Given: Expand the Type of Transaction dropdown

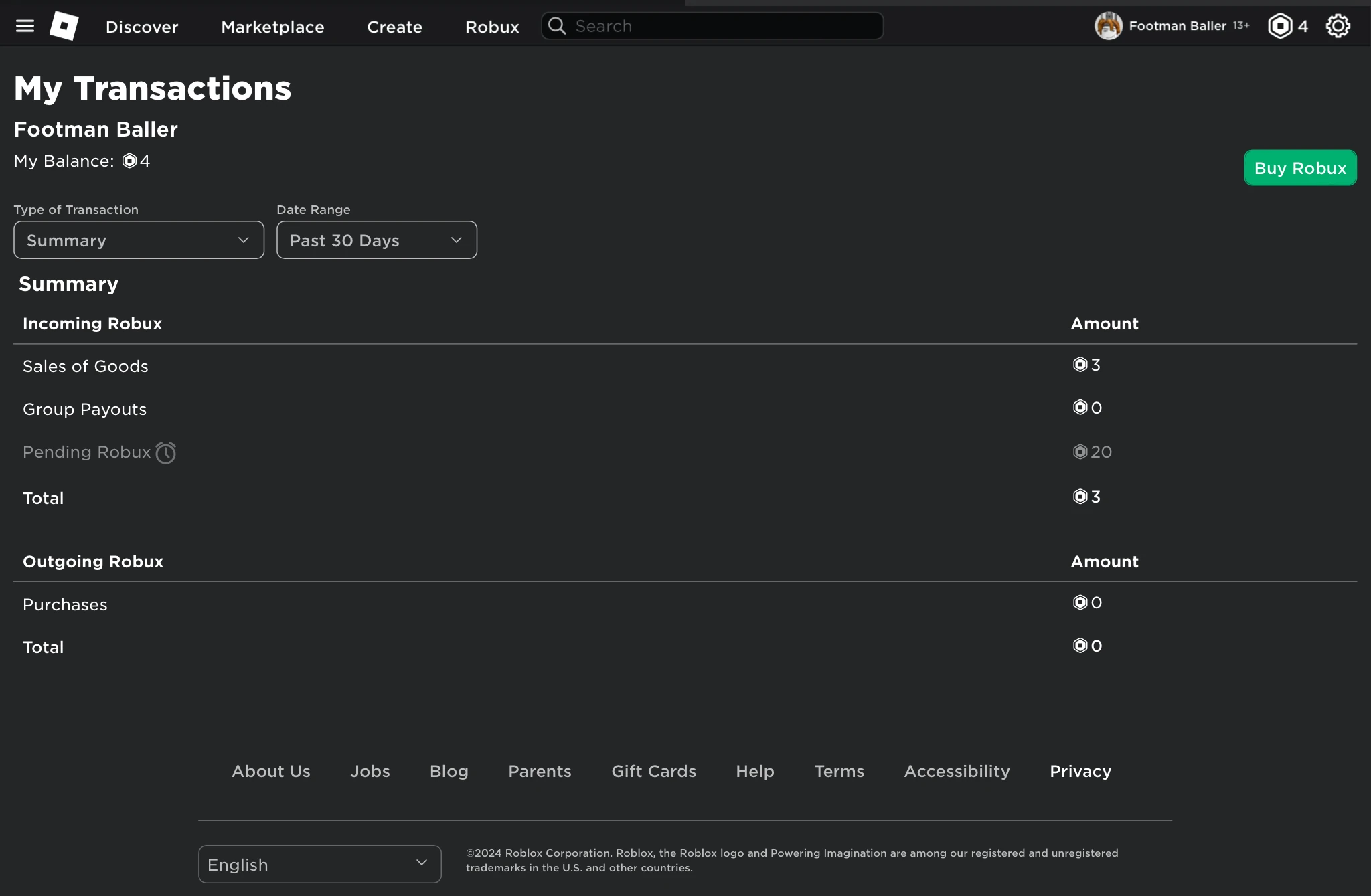Looking at the screenshot, I should click(139, 240).
